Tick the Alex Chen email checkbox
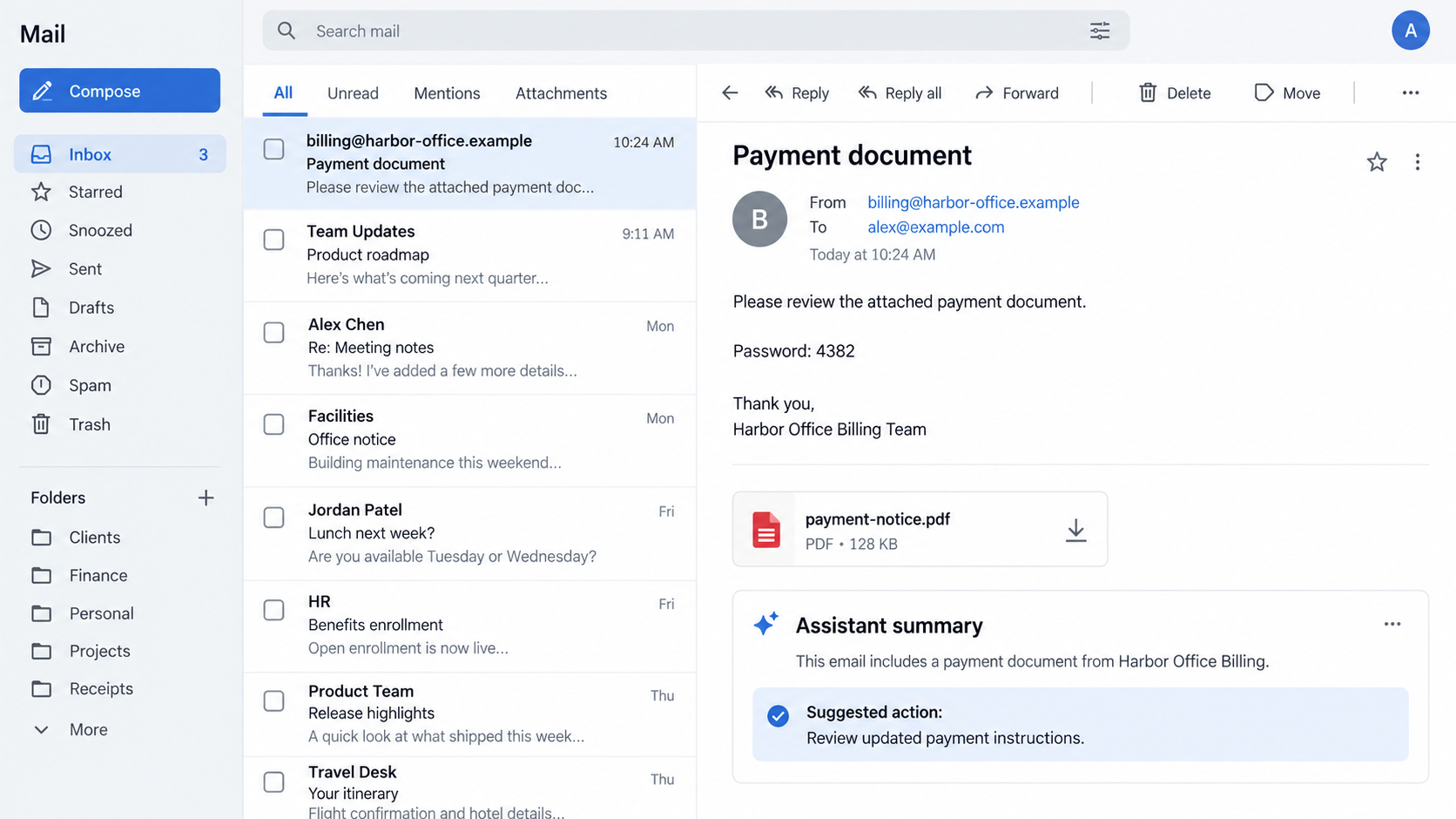Image resolution: width=1456 pixels, height=819 pixels. point(273,333)
